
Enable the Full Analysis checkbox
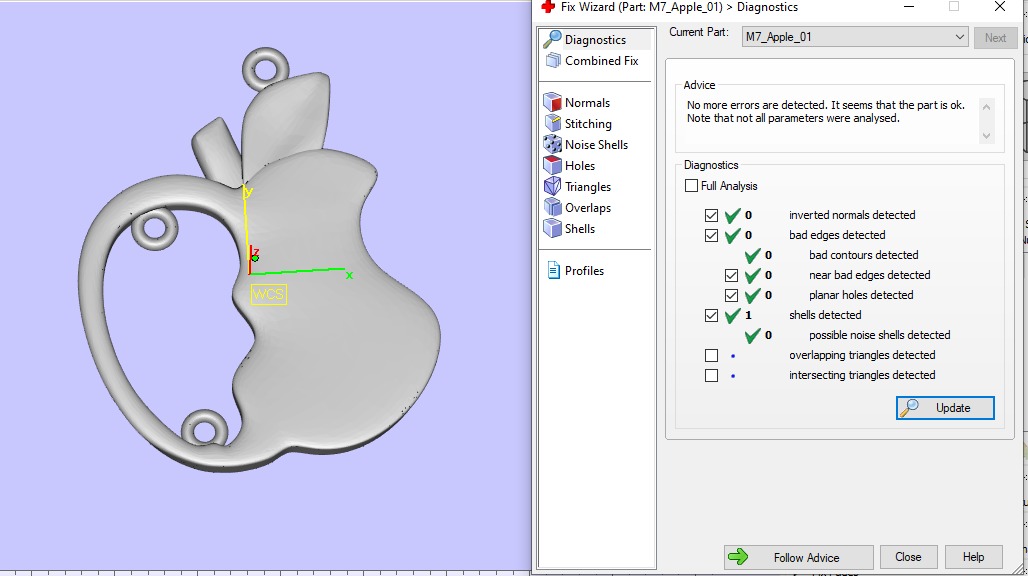pos(691,185)
